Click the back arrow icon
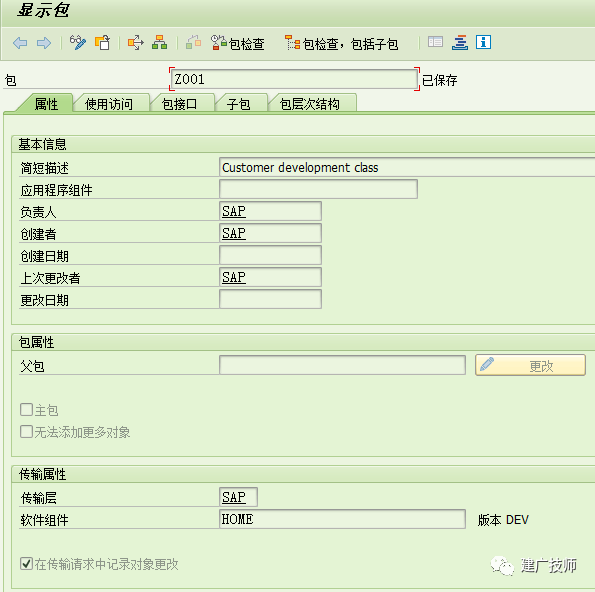This screenshot has width=595, height=592. pos(20,43)
